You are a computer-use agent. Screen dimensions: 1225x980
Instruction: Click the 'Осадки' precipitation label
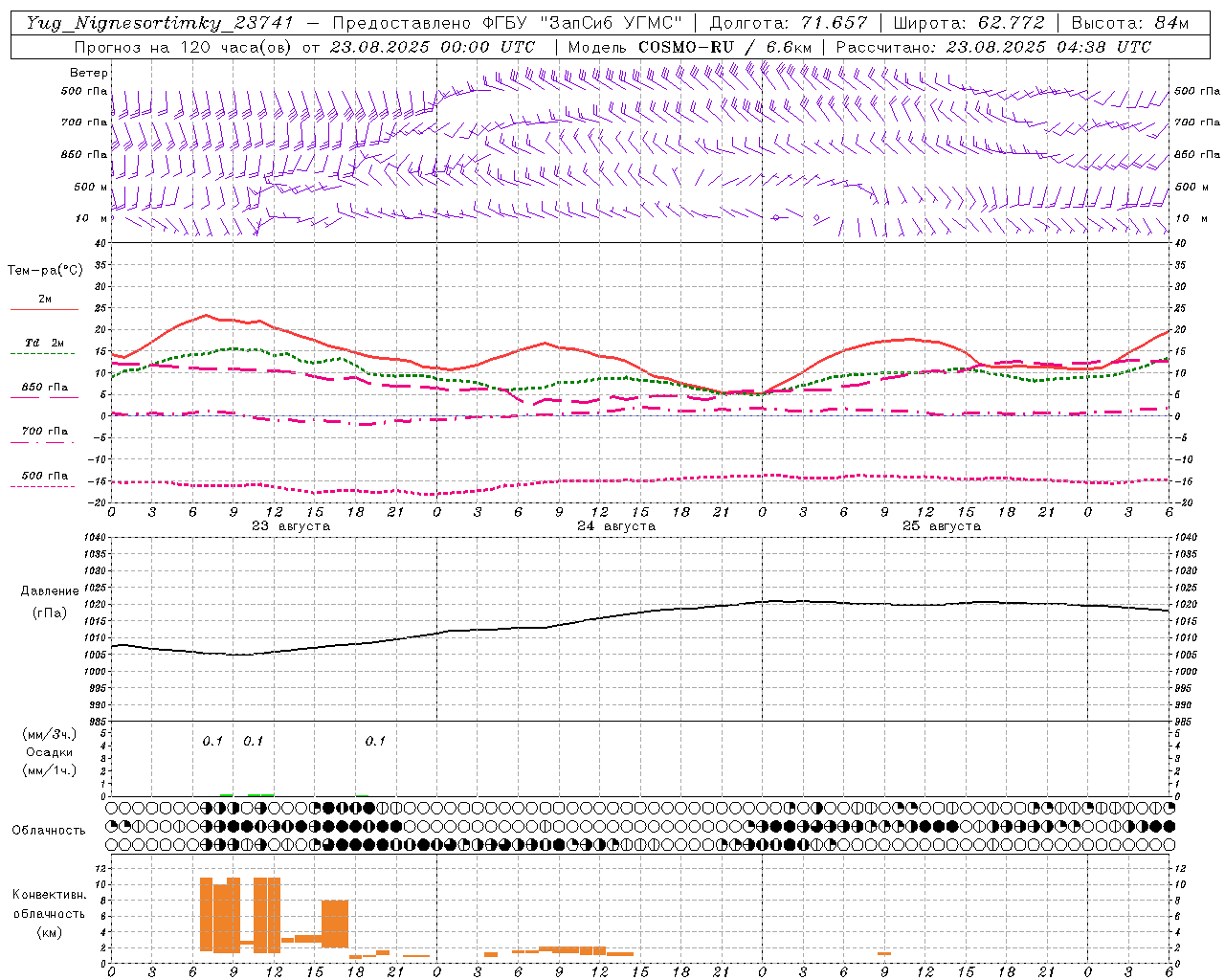50,752
